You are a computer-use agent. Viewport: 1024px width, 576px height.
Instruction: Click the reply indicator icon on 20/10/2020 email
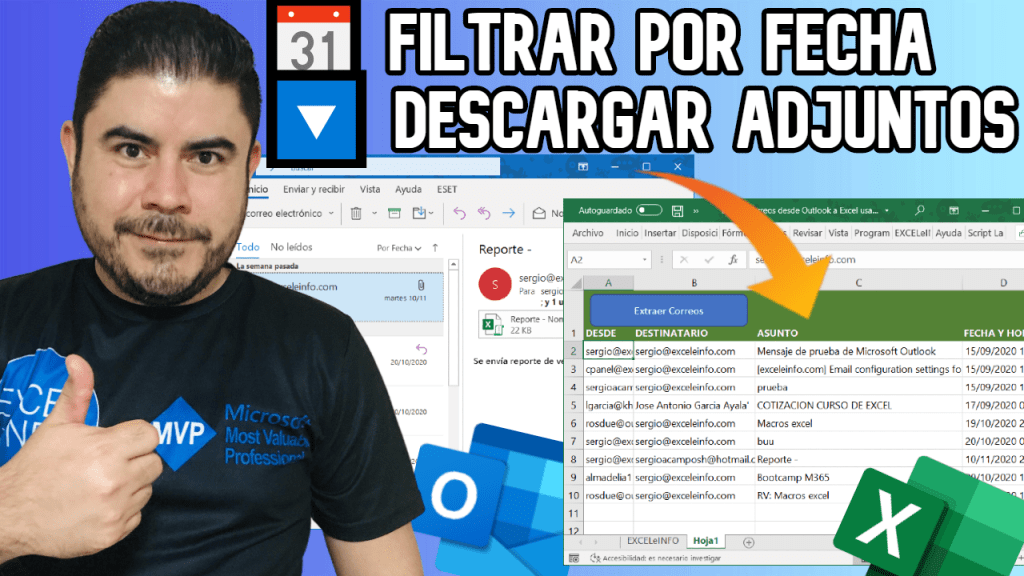pos(421,349)
